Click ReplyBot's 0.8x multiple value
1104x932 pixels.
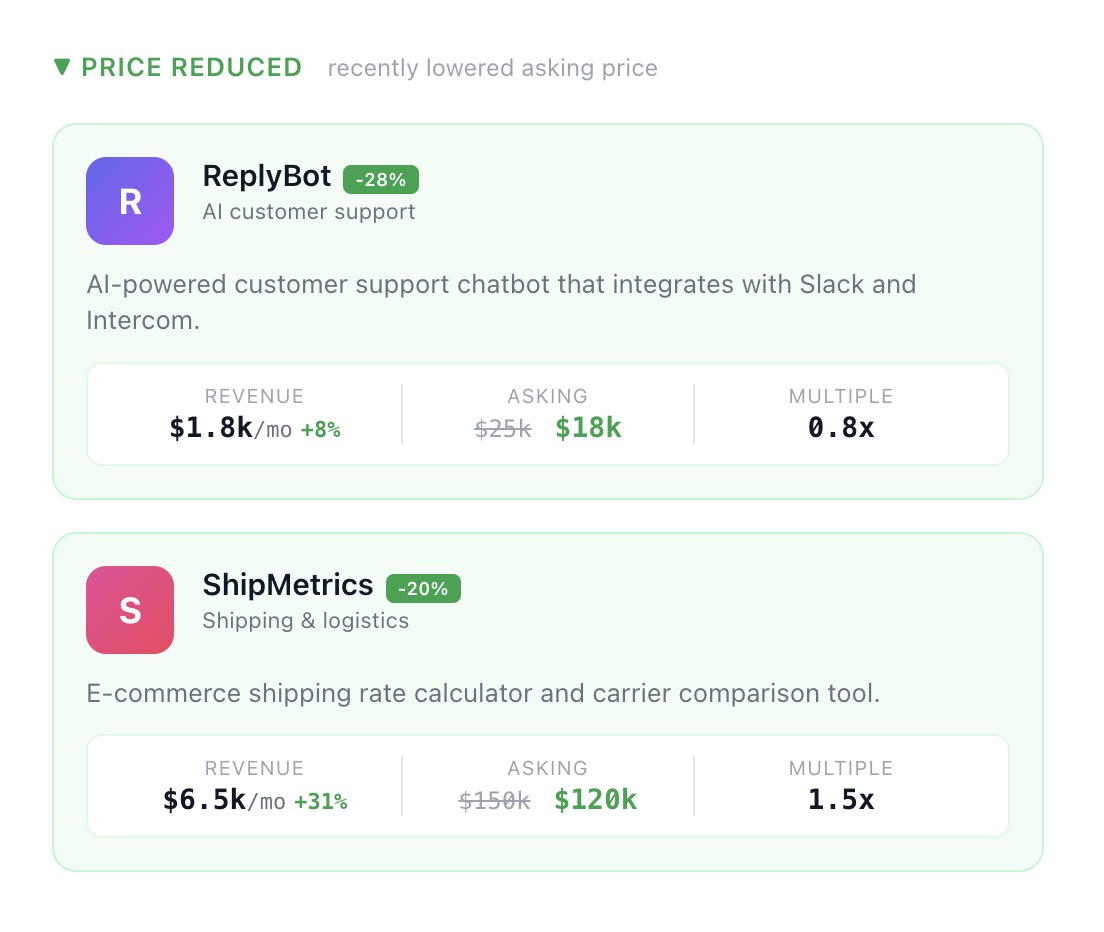(840, 428)
